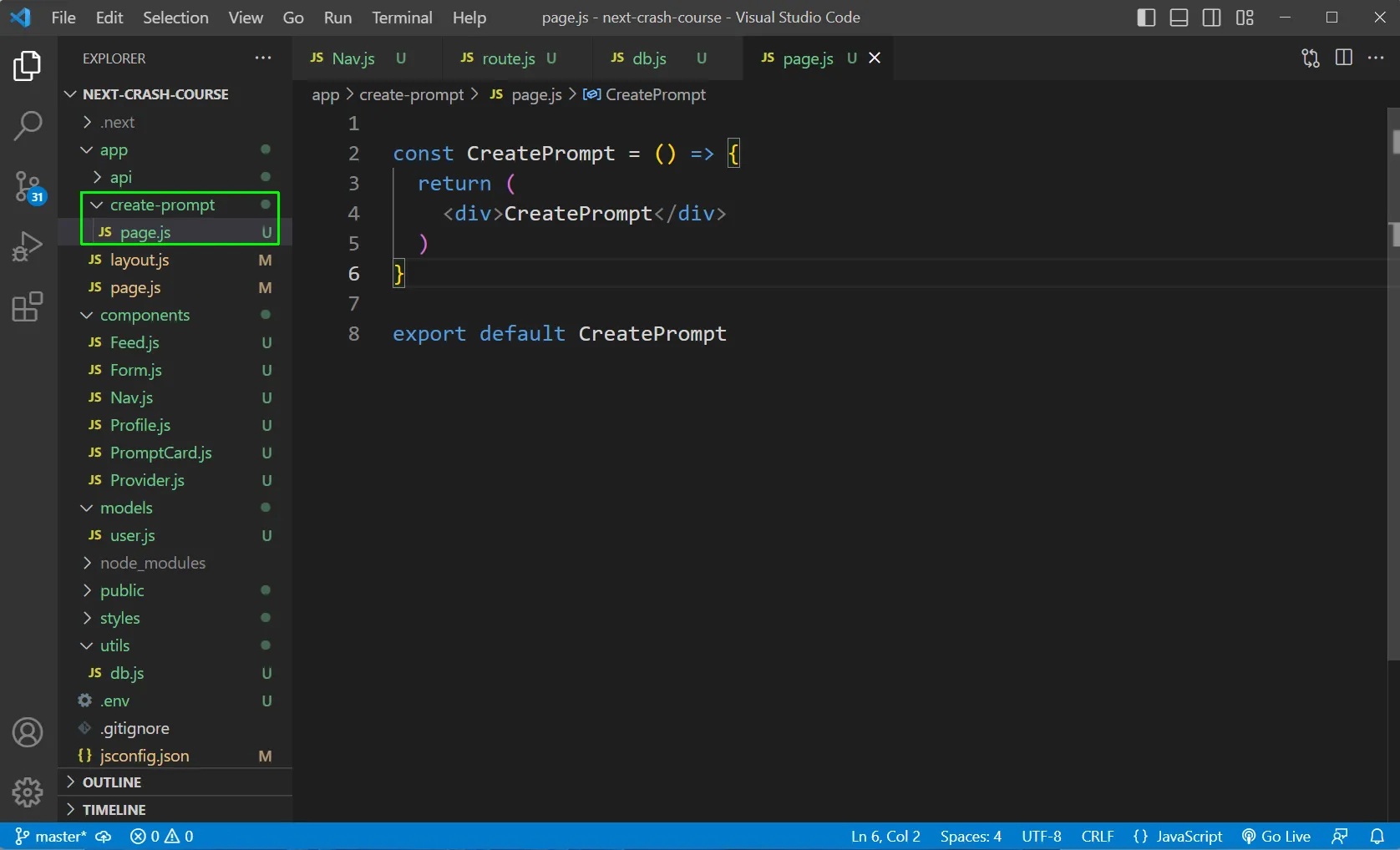Image resolution: width=1400 pixels, height=850 pixels.
Task: Open the Terminal menu
Action: [x=402, y=18]
